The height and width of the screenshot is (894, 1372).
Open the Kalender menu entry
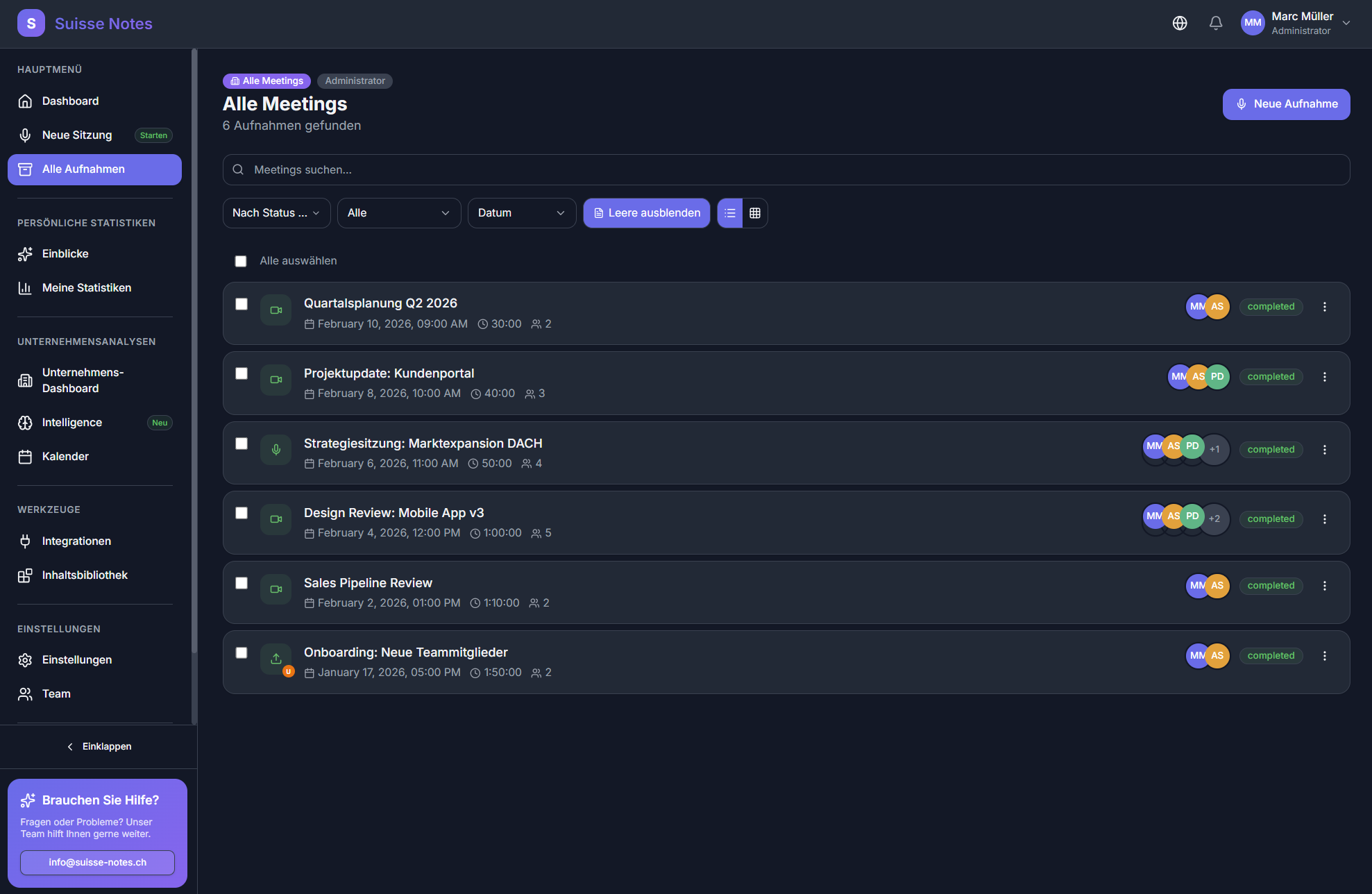tap(65, 456)
